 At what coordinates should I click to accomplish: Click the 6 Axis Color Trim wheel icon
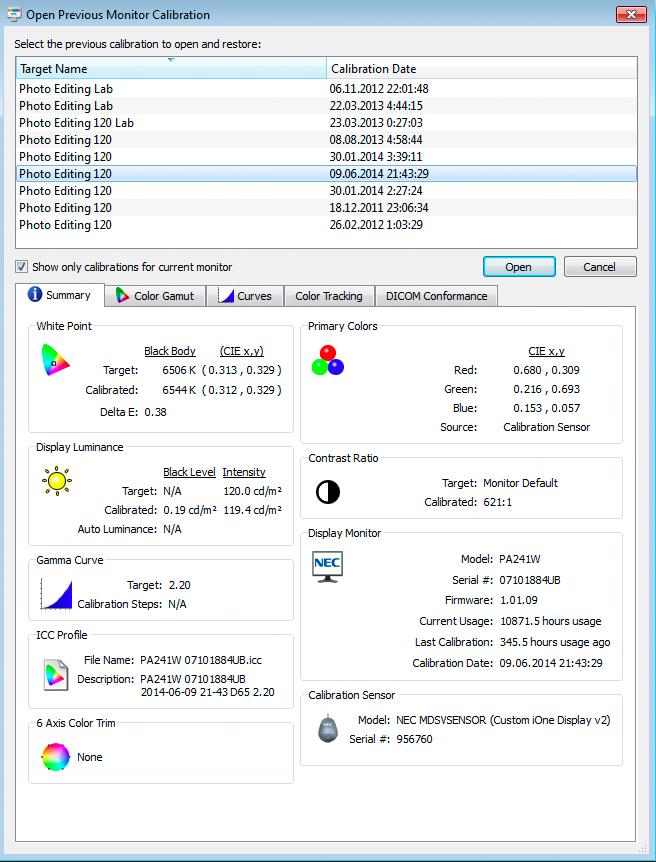point(56,757)
